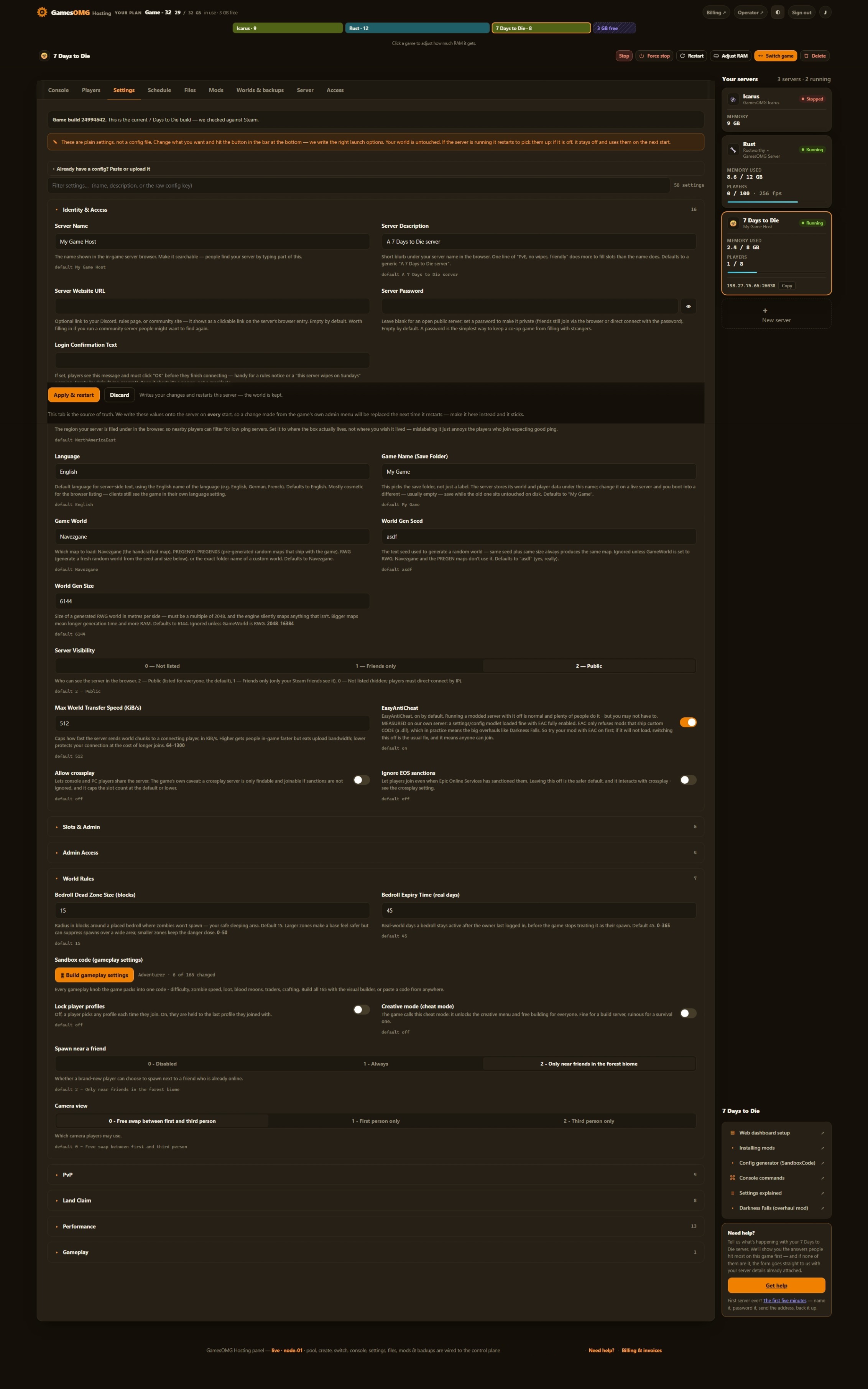Expand the Admin Access section
Image resolution: width=868 pixels, height=1389 pixels.
tap(375, 852)
